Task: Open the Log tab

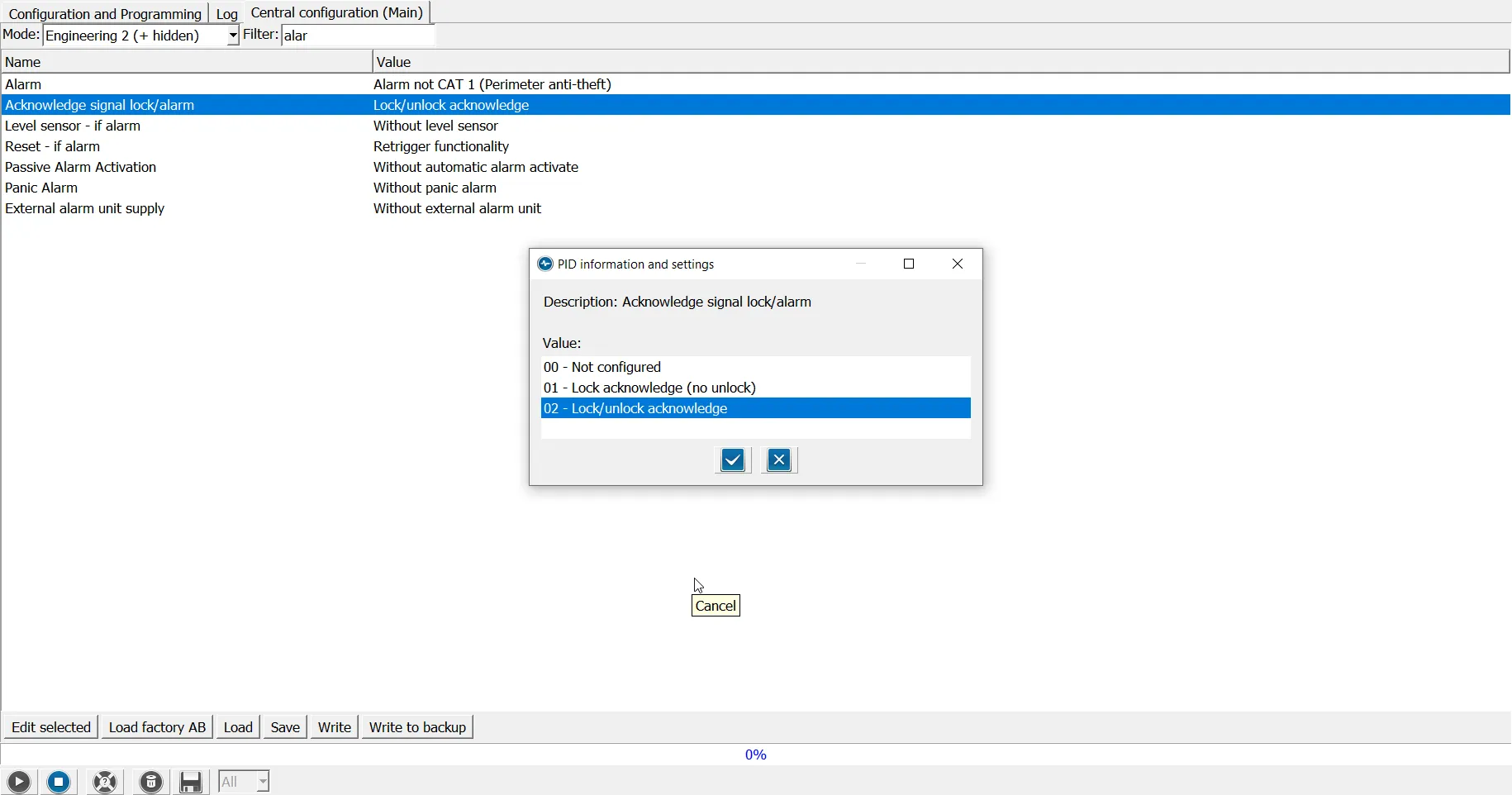Action: click(227, 14)
